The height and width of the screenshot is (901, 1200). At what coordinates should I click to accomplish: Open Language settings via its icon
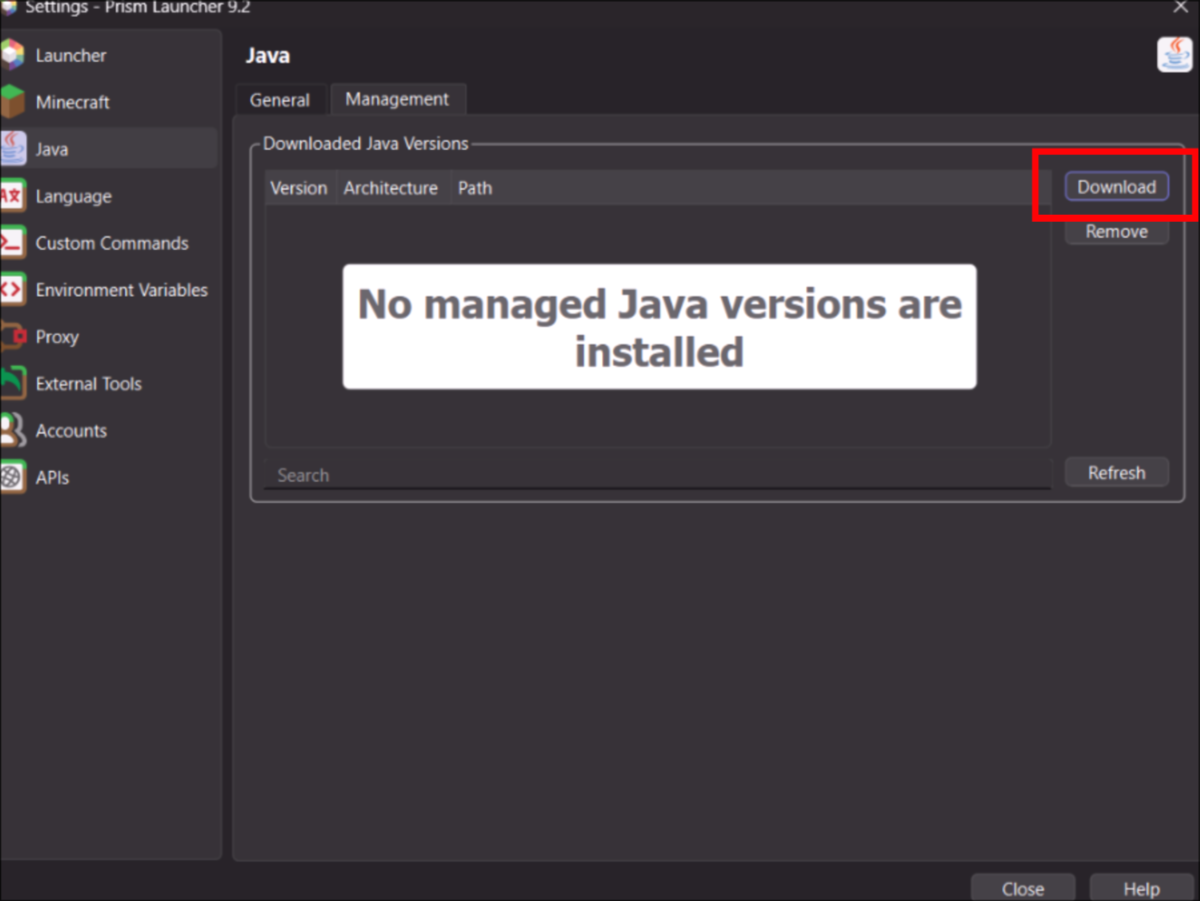tap(12, 196)
